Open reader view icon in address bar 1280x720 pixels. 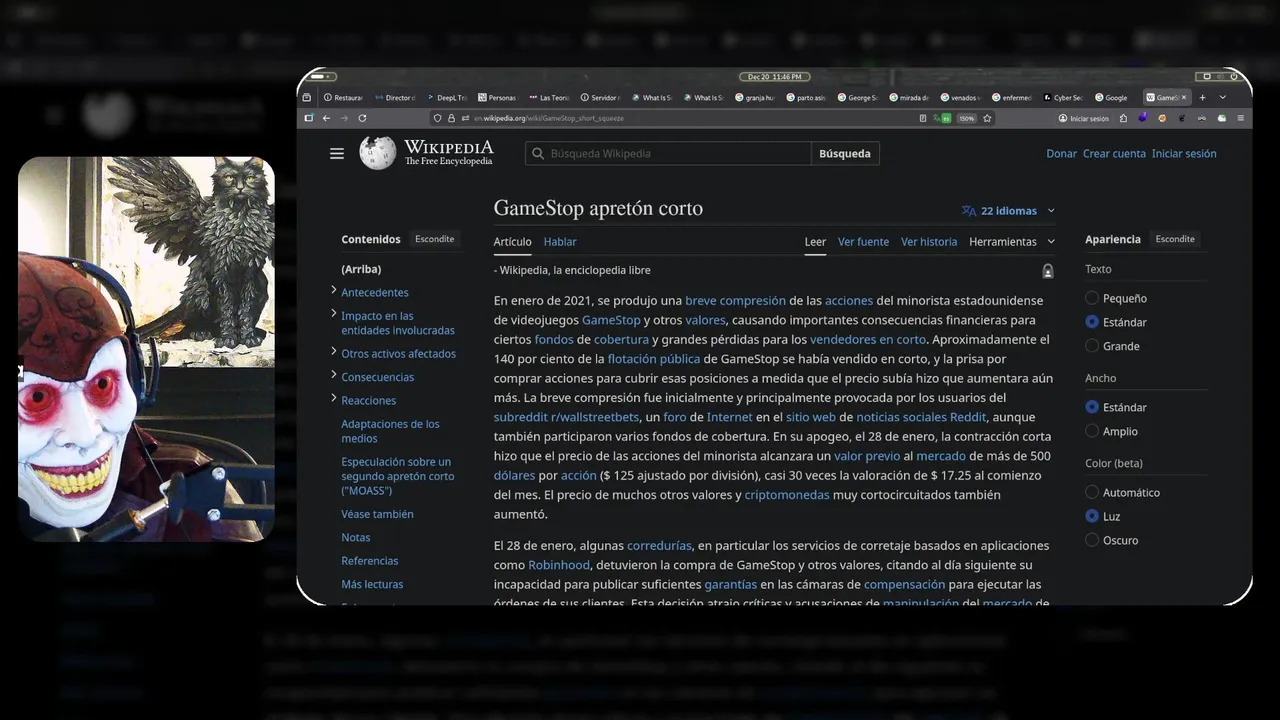[923, 118]
